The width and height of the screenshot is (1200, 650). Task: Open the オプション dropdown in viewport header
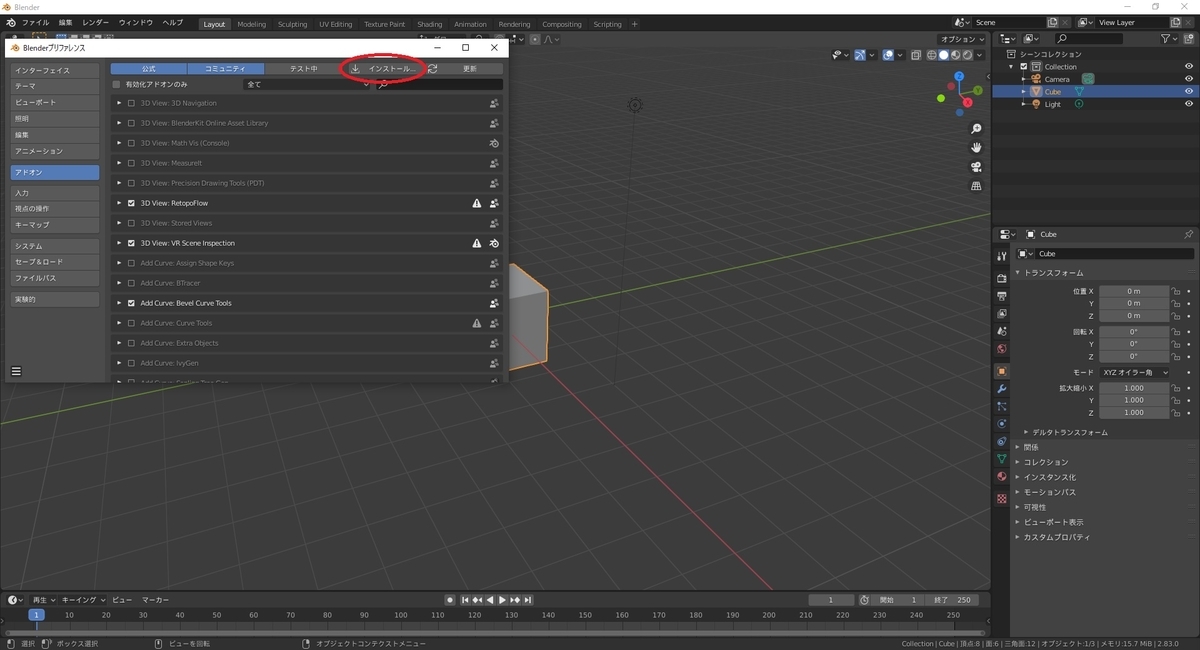(x=964, y=39)
